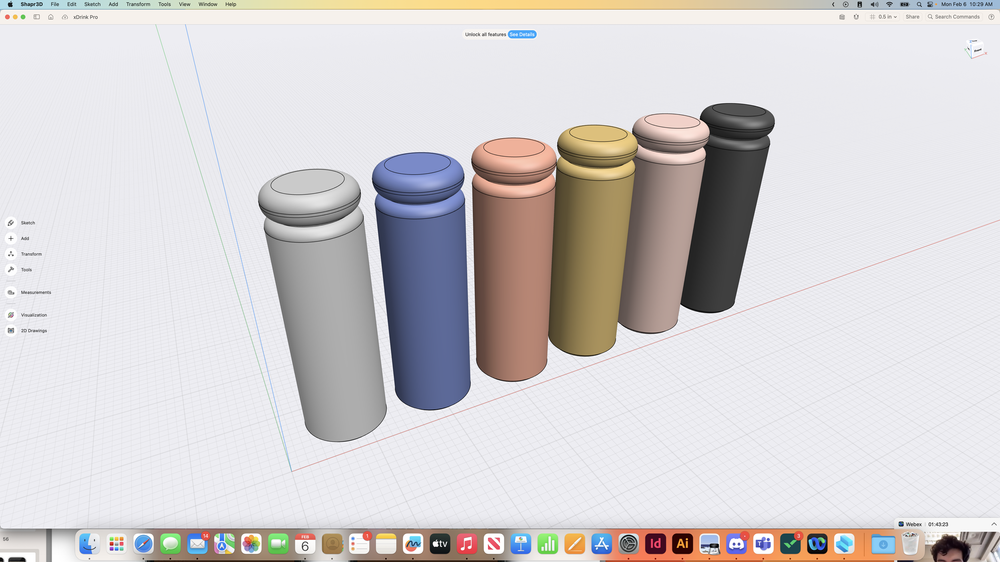Open System Preferences from the dock
Image resolution: width=1000 pixels, height=562 pixels.
coord(629,544)
